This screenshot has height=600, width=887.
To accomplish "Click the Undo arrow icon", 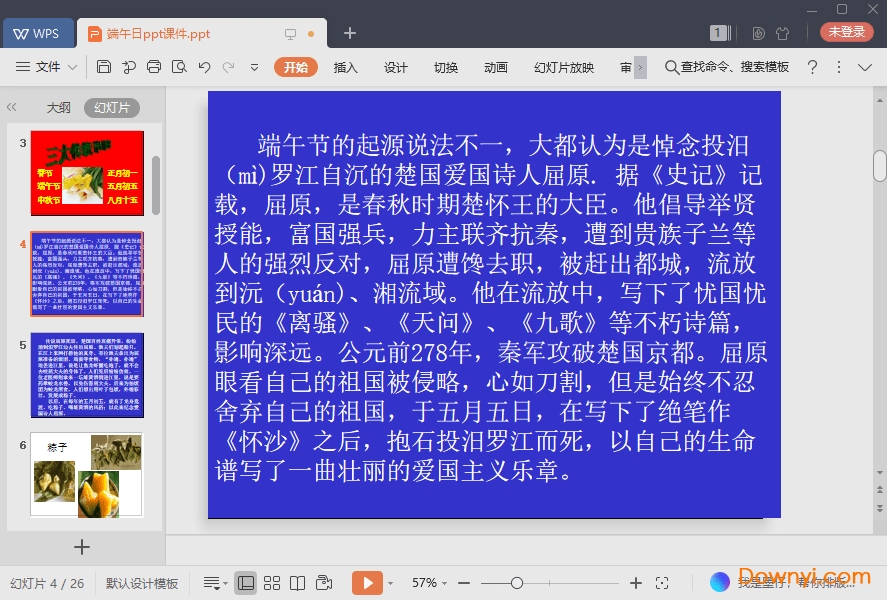I will [204, 67].
